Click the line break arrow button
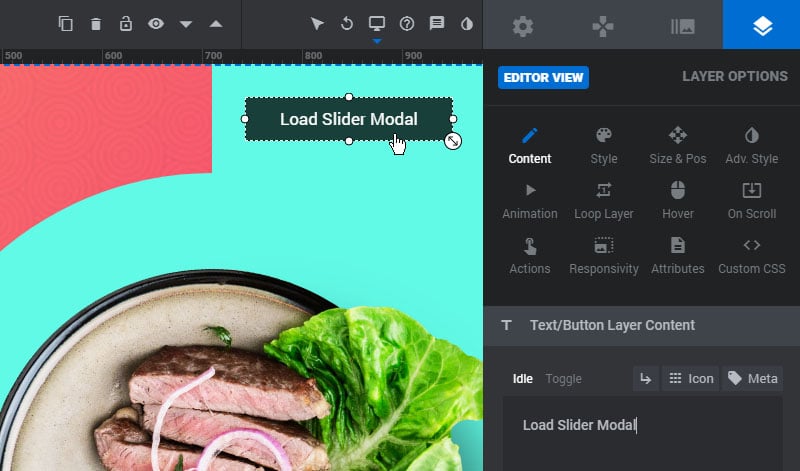Screen dimensions: 800x471 (645, 379)
